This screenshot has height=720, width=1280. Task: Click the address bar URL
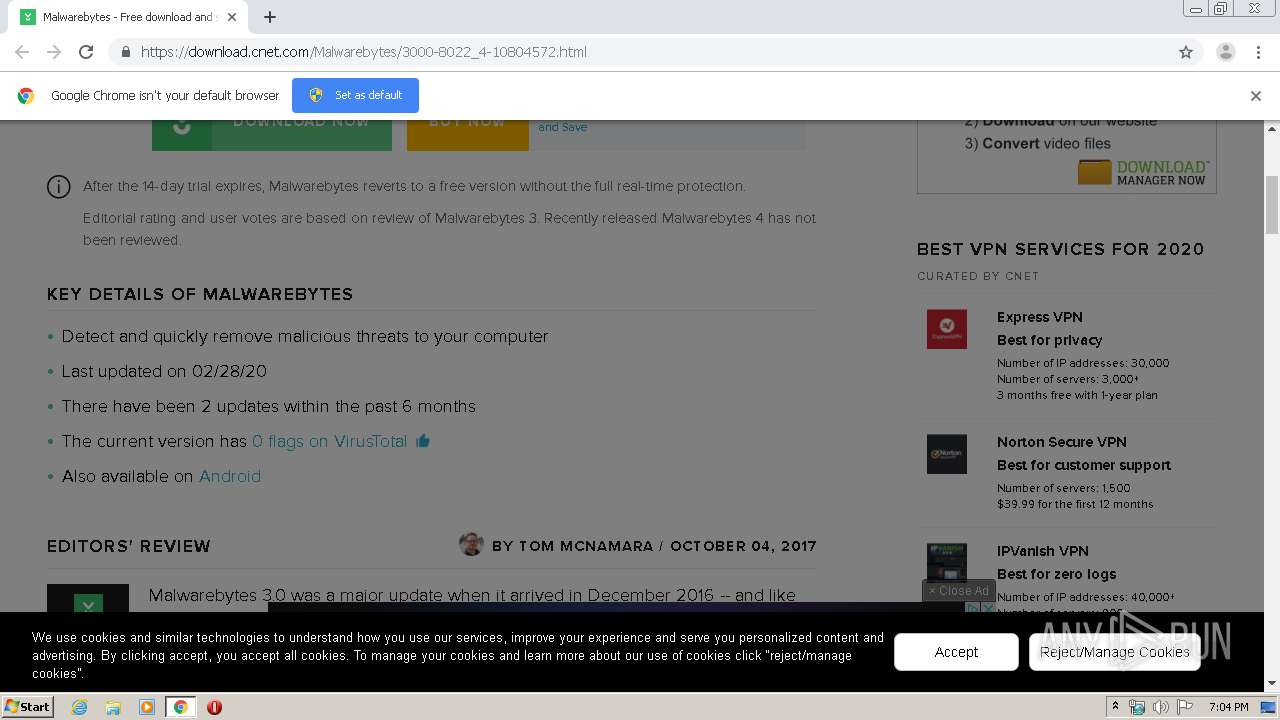coord(364,52)
